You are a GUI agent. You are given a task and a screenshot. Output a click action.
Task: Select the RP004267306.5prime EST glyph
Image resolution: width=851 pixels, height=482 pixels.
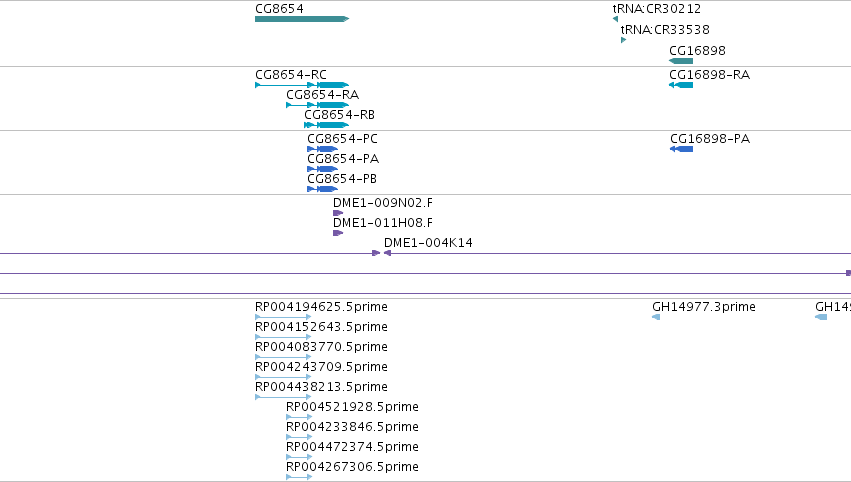coord(299,477)
